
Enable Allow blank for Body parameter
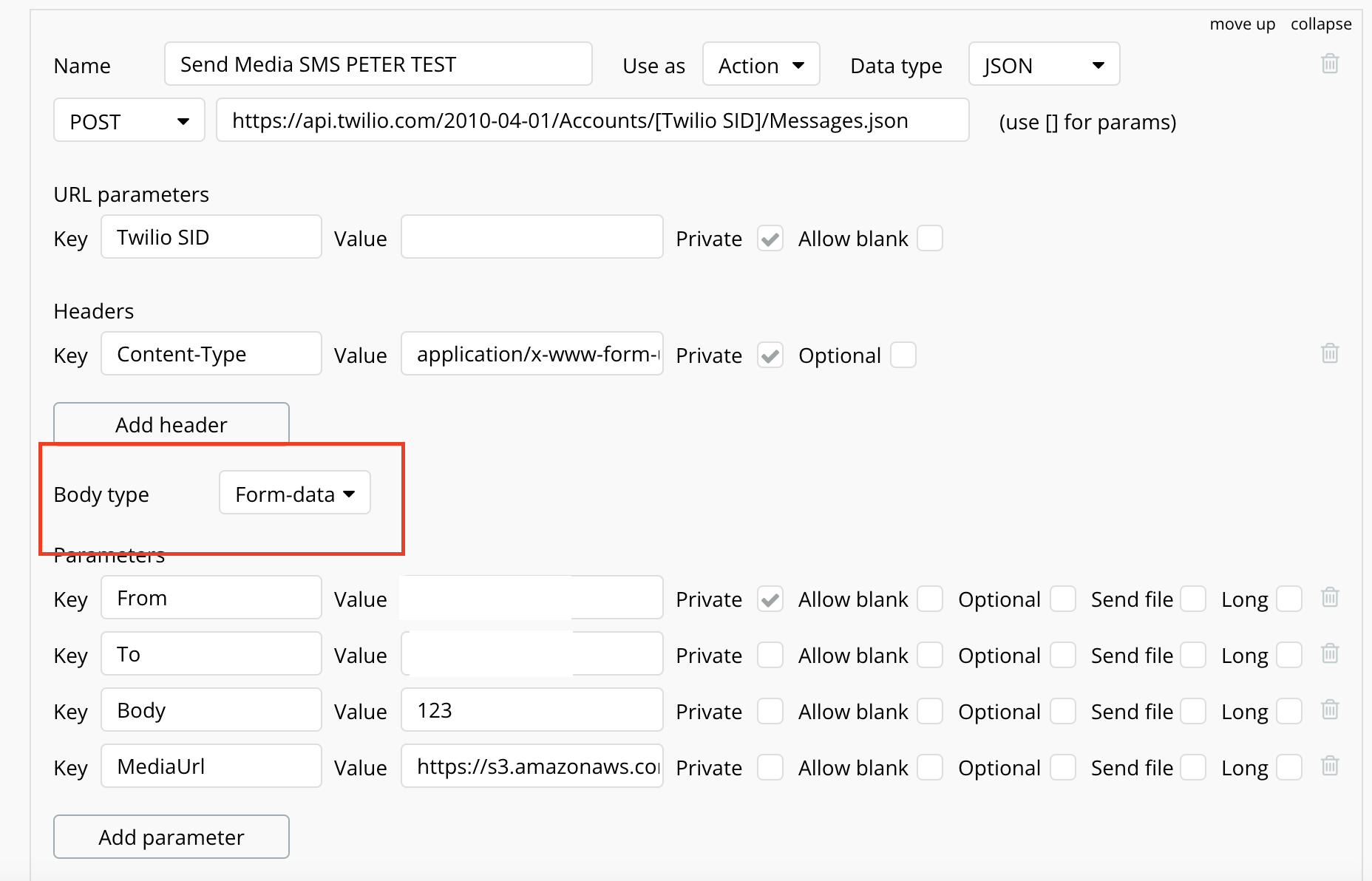click(x=930, y=712)
